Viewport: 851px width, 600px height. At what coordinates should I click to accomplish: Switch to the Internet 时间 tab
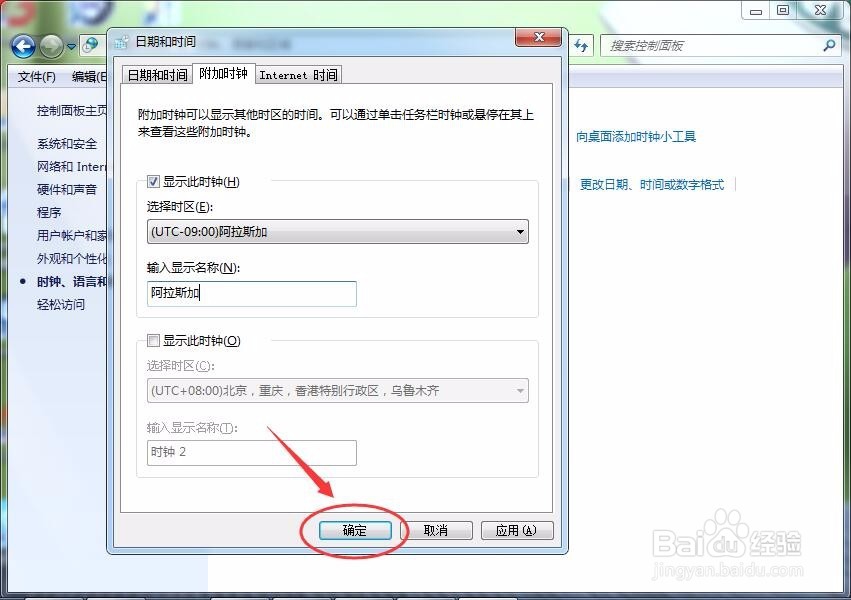click(299, 74)
